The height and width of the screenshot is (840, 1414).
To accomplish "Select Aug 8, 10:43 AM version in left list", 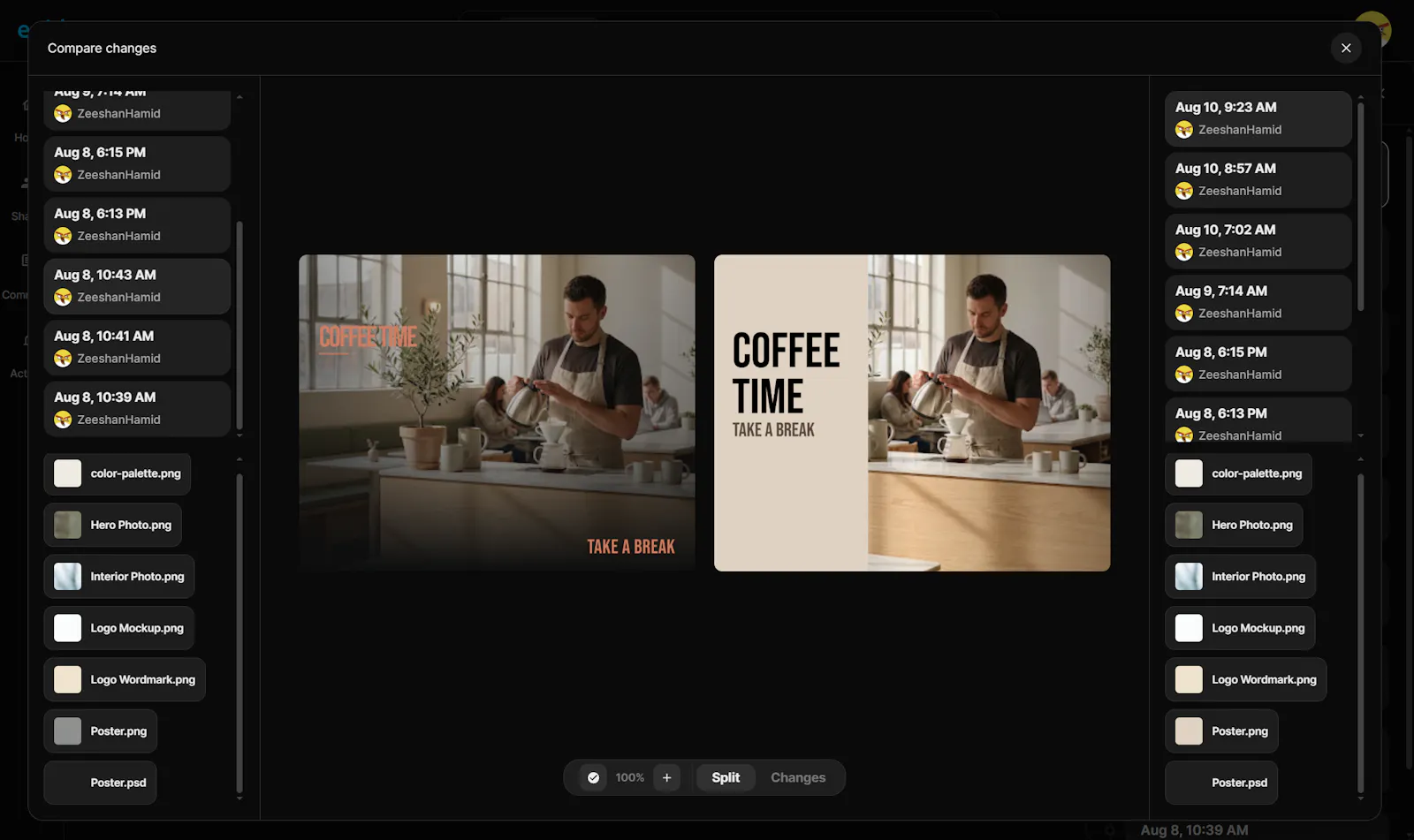I will (137, 285).
